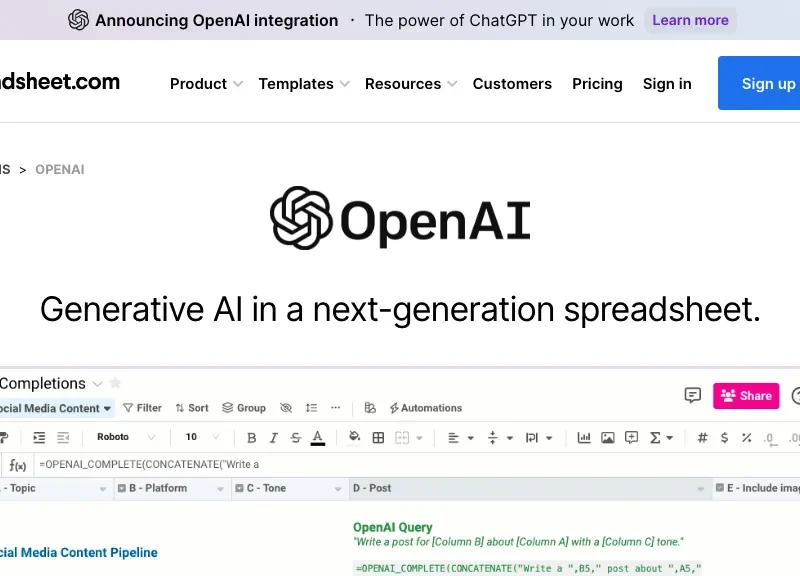Open Automations
Image resolution: width=800 pixels, height=576 pixels.
pyautogui.click(x=426, y=408)
